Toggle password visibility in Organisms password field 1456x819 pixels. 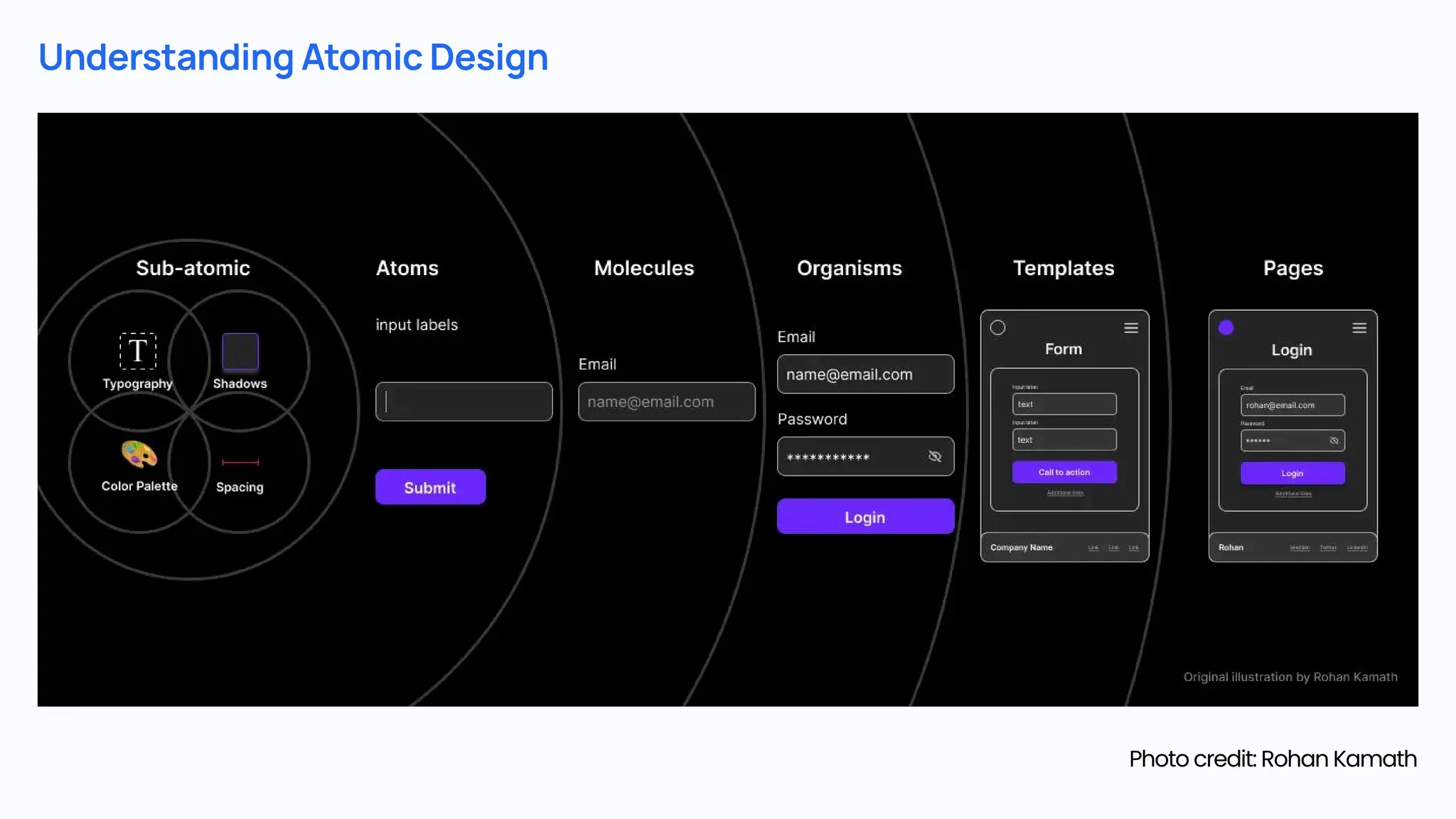tap(935, 456)
